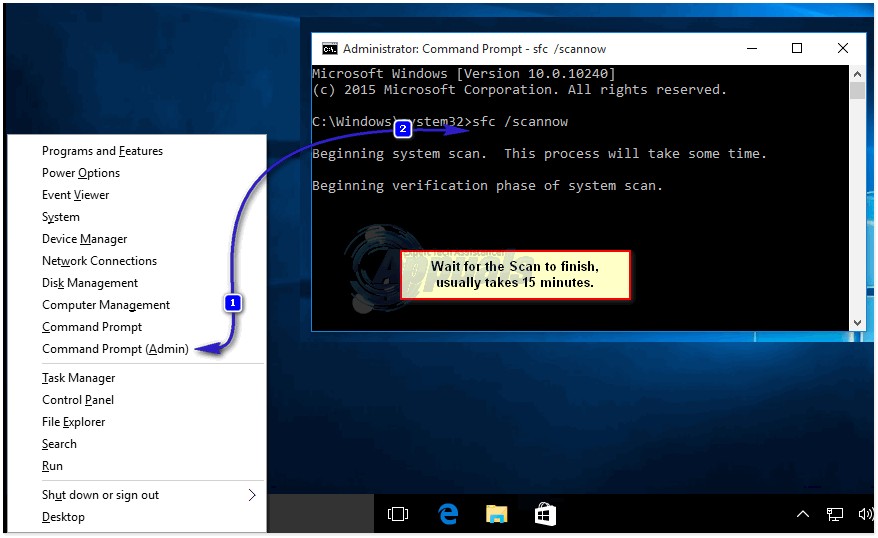The height and width of the screenshot is (538, 878).
Task: Select Command Prompt (Admin)
Action: tap(115, 349)
